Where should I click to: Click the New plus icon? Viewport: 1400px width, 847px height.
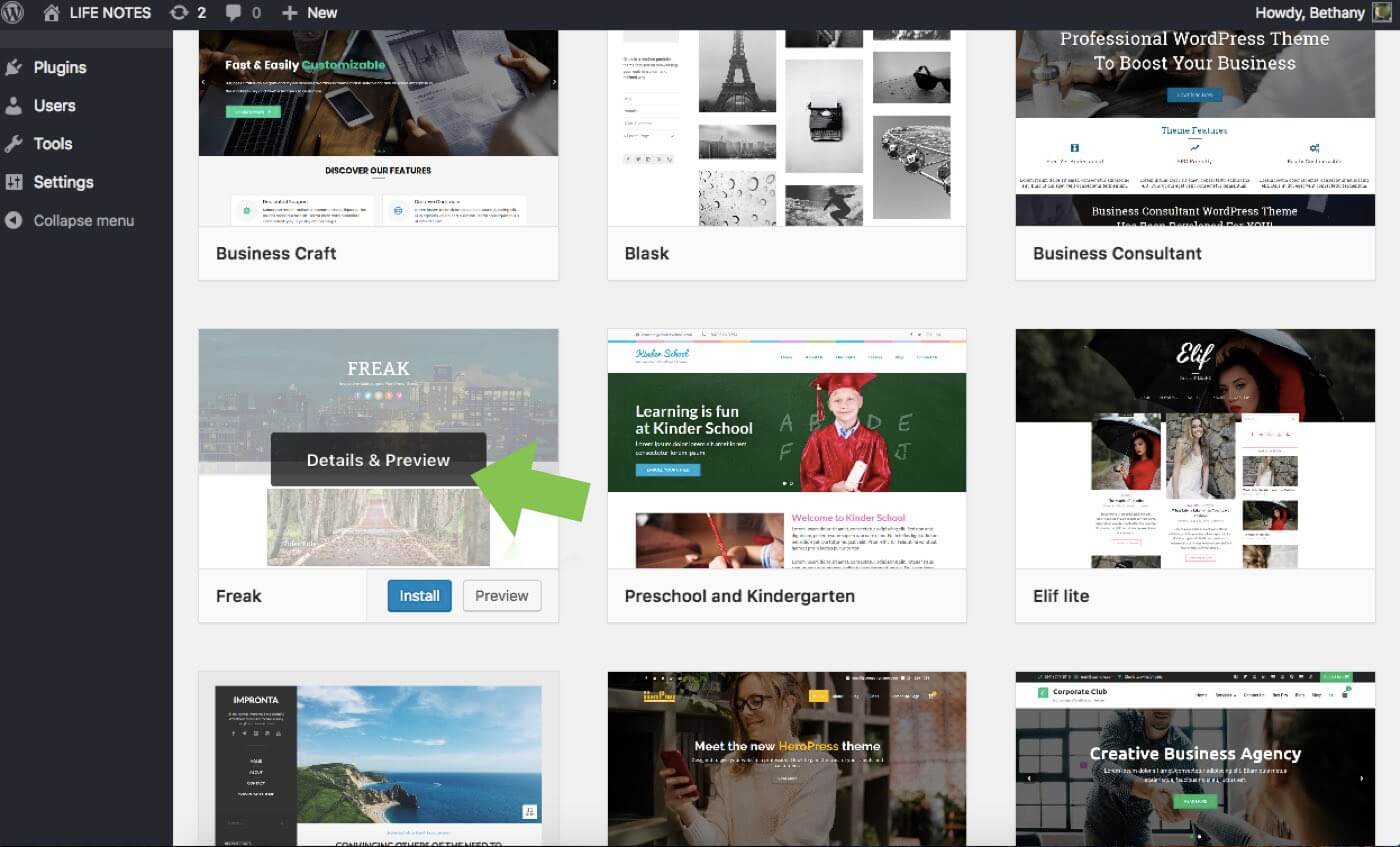point(290,13)
